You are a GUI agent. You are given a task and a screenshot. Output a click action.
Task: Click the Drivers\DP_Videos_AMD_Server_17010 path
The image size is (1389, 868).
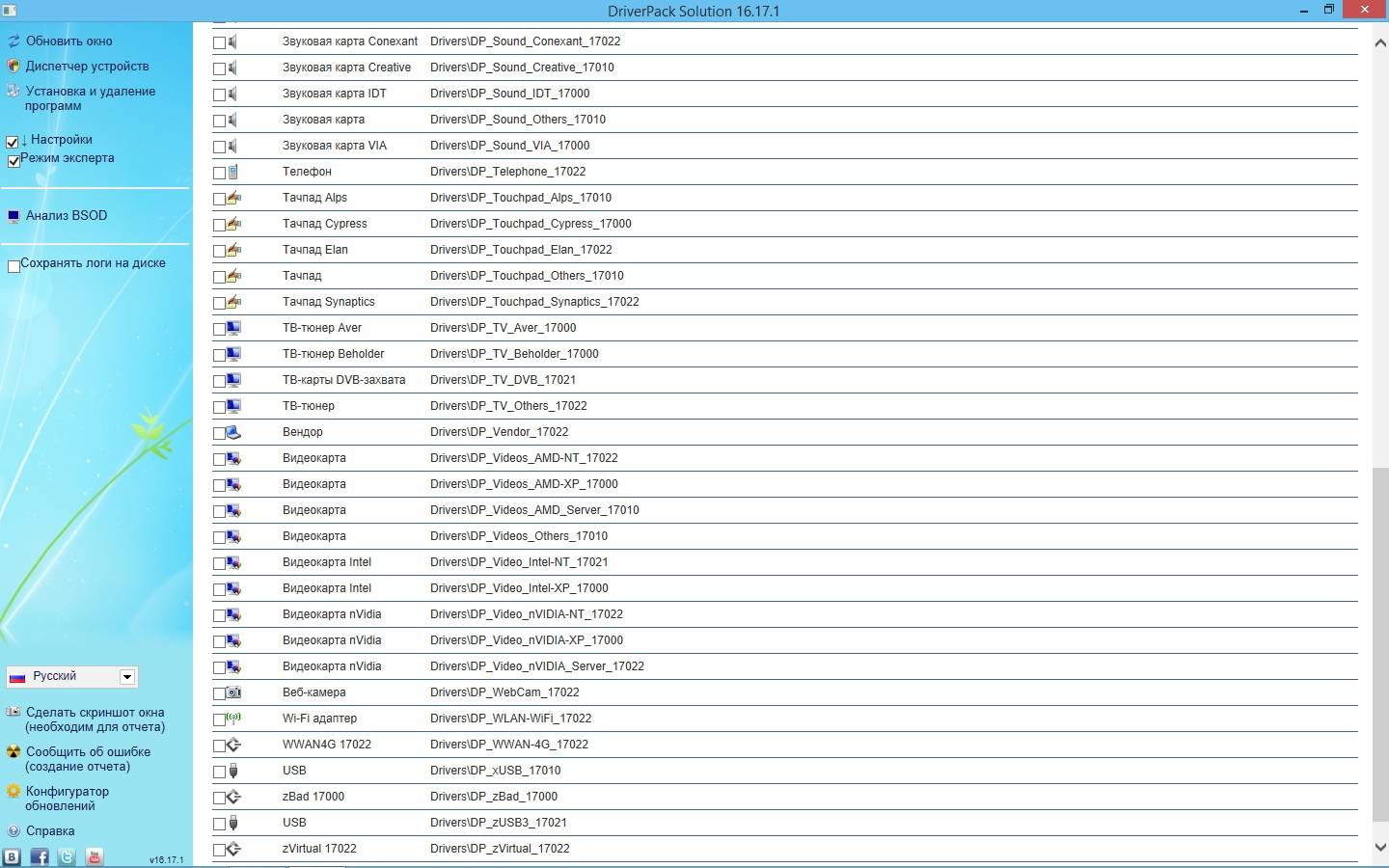click(534, 510)
